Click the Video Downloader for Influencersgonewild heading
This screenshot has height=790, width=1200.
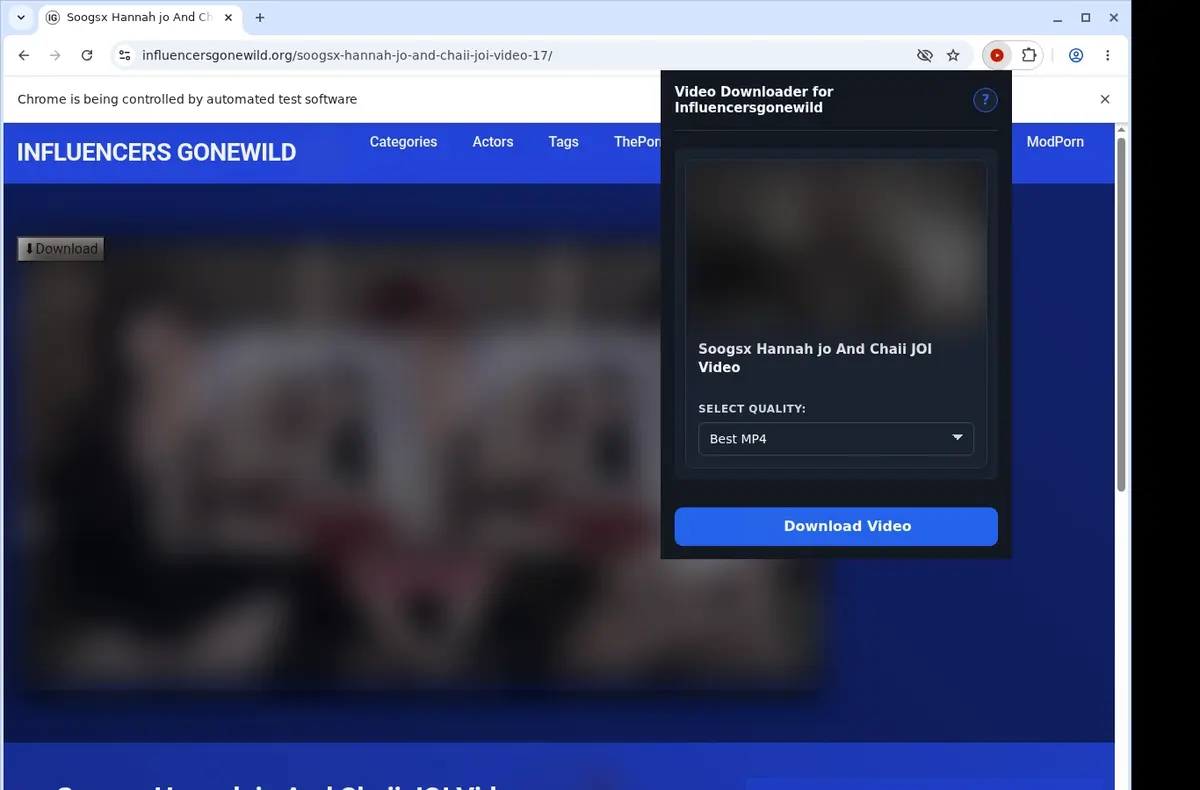[754, 99]
